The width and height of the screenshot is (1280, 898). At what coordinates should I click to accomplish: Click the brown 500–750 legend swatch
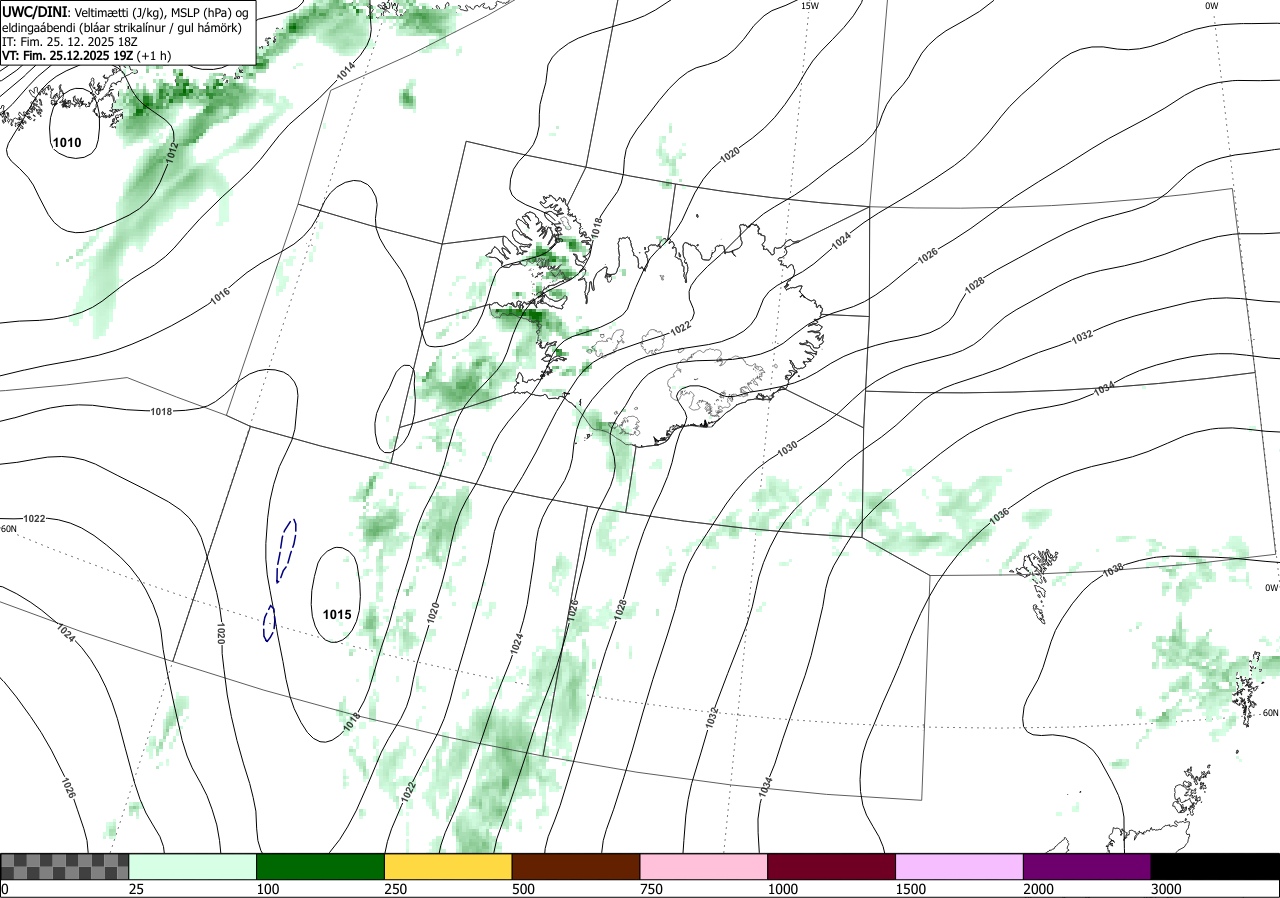[x=575, y=866]
